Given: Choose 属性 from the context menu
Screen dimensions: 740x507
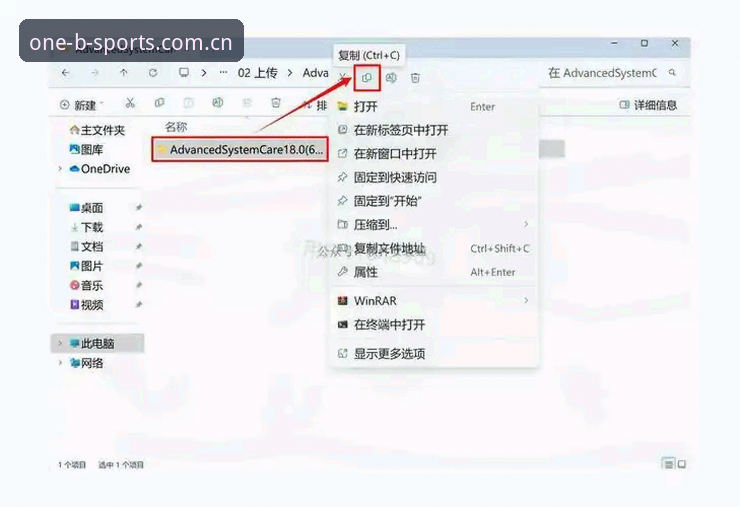Looking at the screenshot, I should (434, 272).
